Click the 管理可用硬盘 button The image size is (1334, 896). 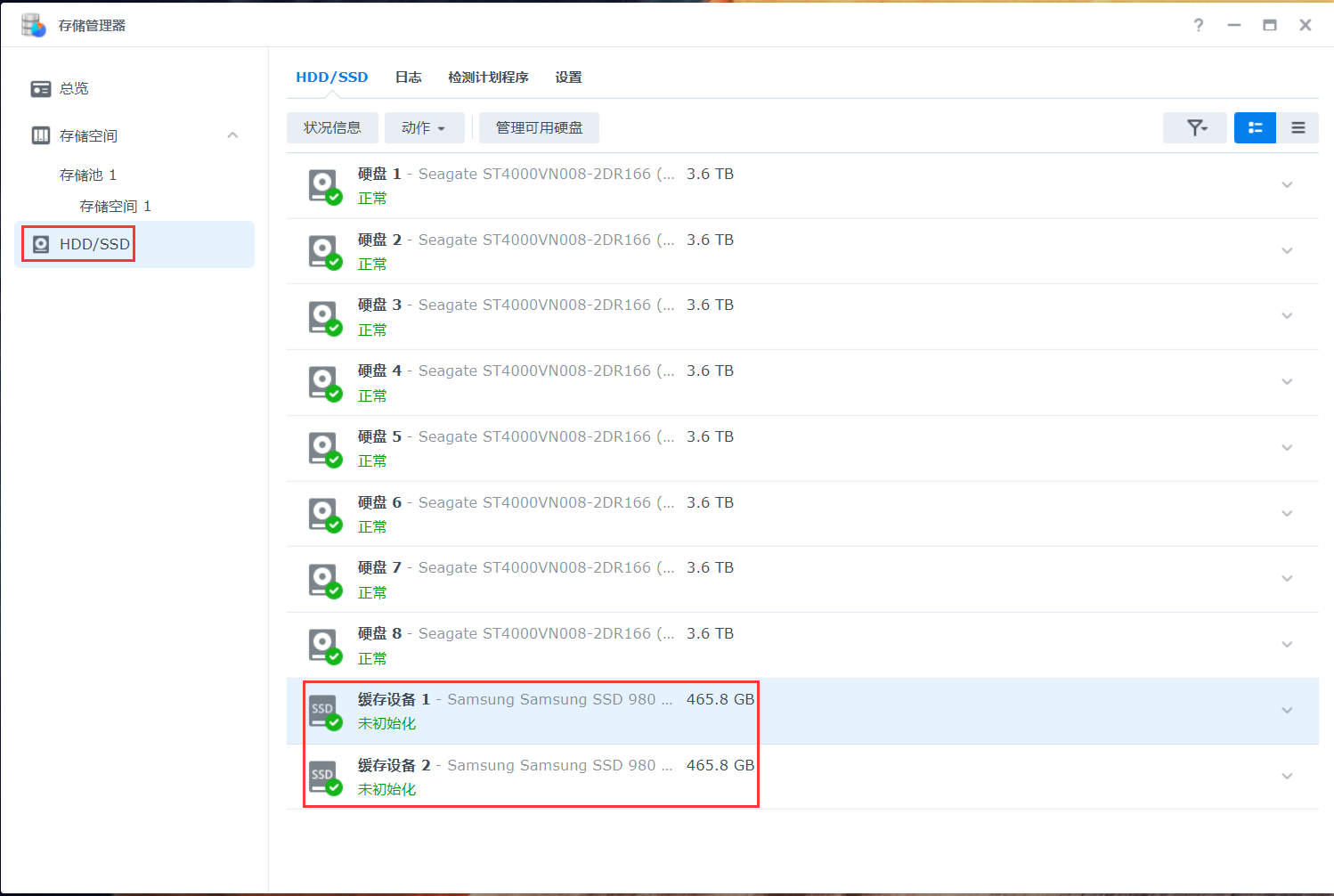pyautogui.click(x=539, y=128)
